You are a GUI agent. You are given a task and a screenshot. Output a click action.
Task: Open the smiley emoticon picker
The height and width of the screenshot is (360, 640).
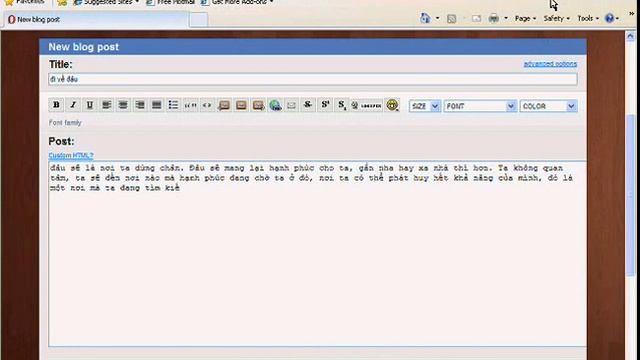[x=392, y=105]
